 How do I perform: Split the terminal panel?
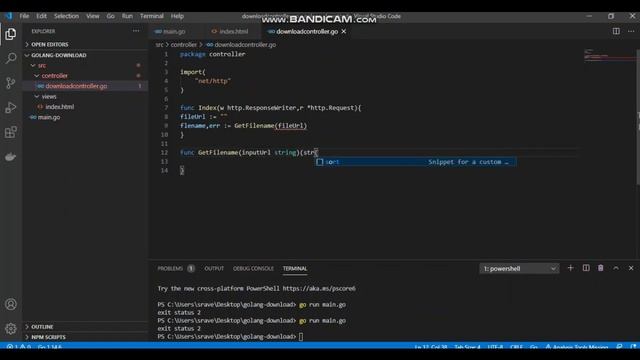(x=586, y=268)
